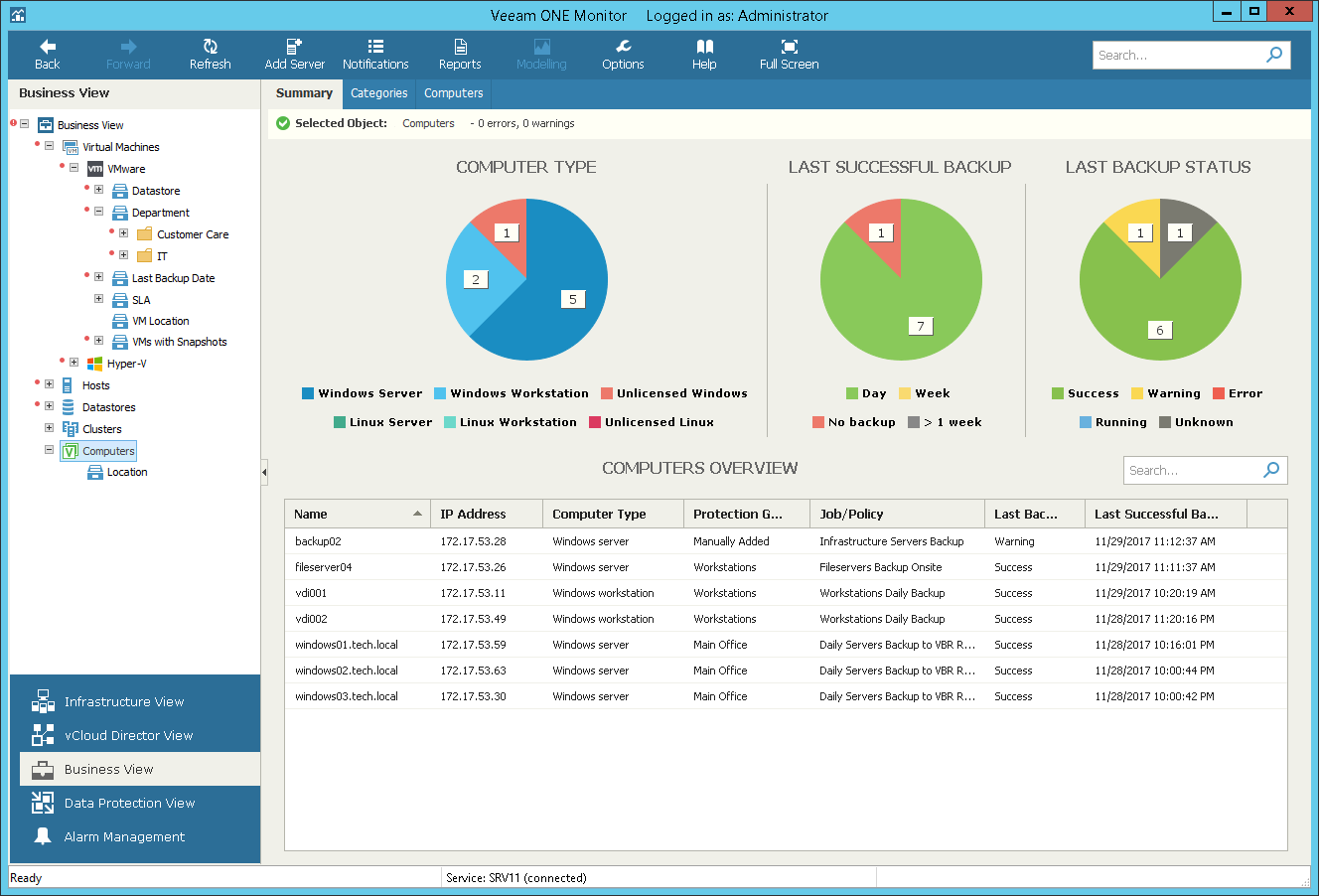Sort by Last Successful Backup column
The image size is (1319, 896).
(x=1166, y=514)
